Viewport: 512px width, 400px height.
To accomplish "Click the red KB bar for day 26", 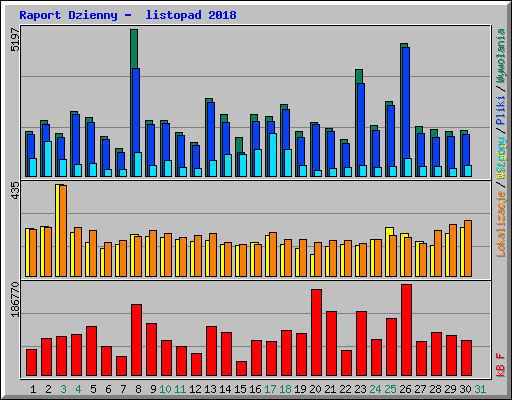I will pyautogui.click(x=406, y=330).
